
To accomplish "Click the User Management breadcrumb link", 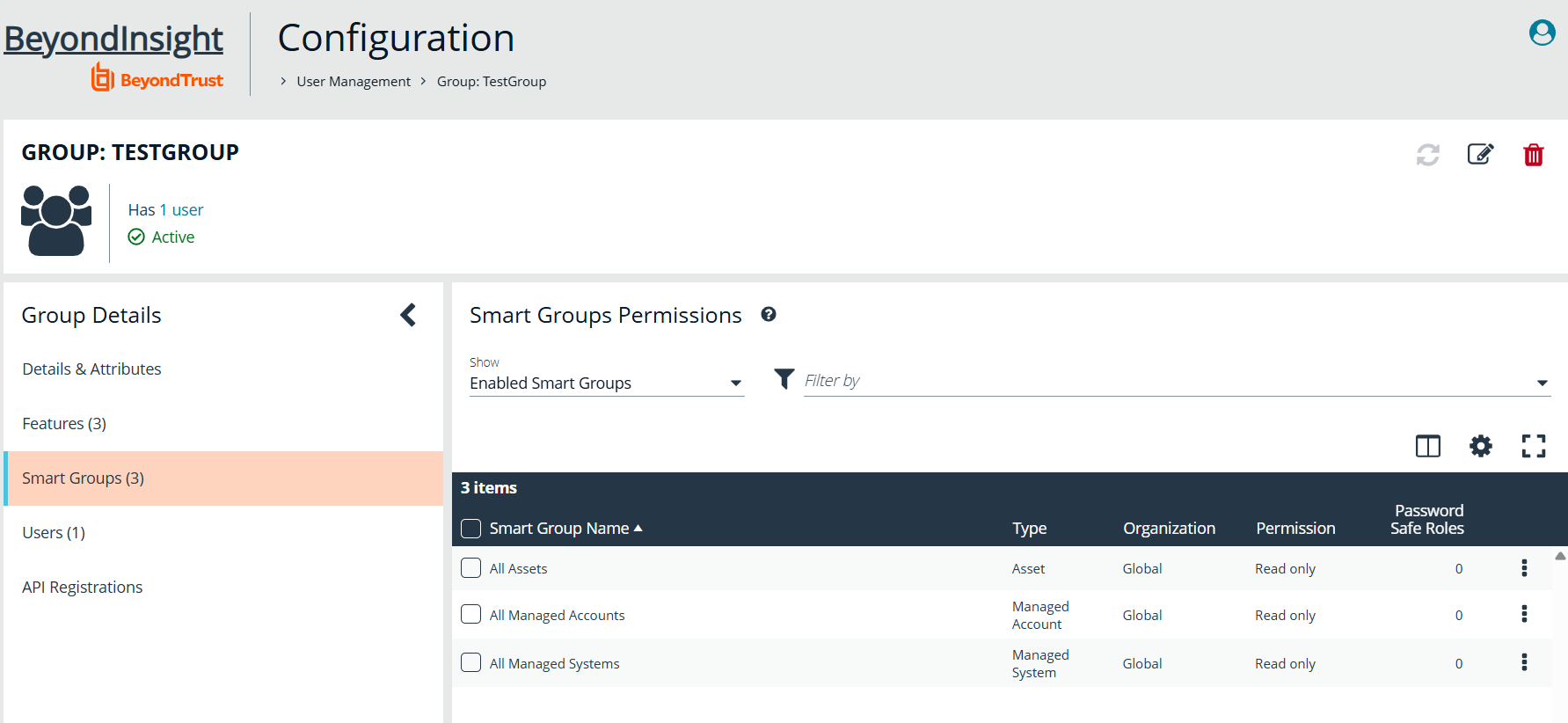I will tap(353, 82).
